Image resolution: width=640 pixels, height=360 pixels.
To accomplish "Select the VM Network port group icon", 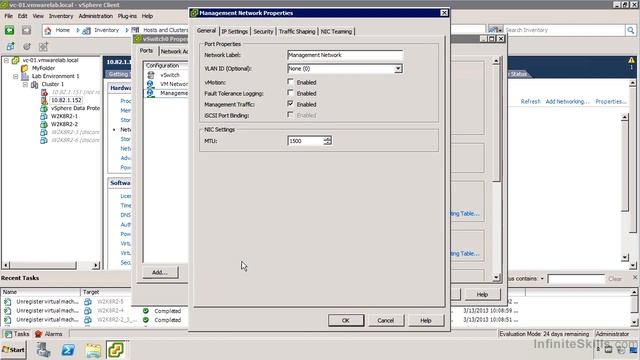I will tap(151, 84).
